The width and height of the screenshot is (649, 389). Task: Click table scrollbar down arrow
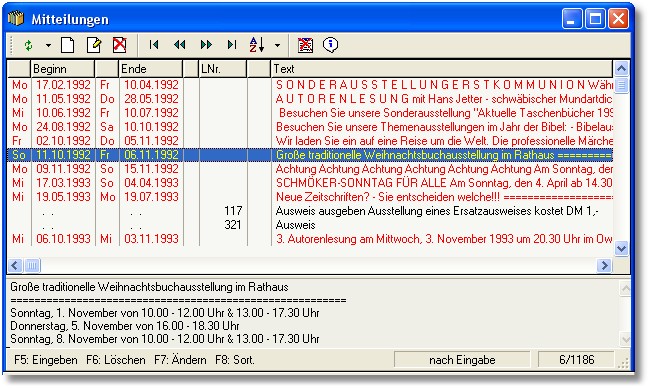(x=621, y=249)
